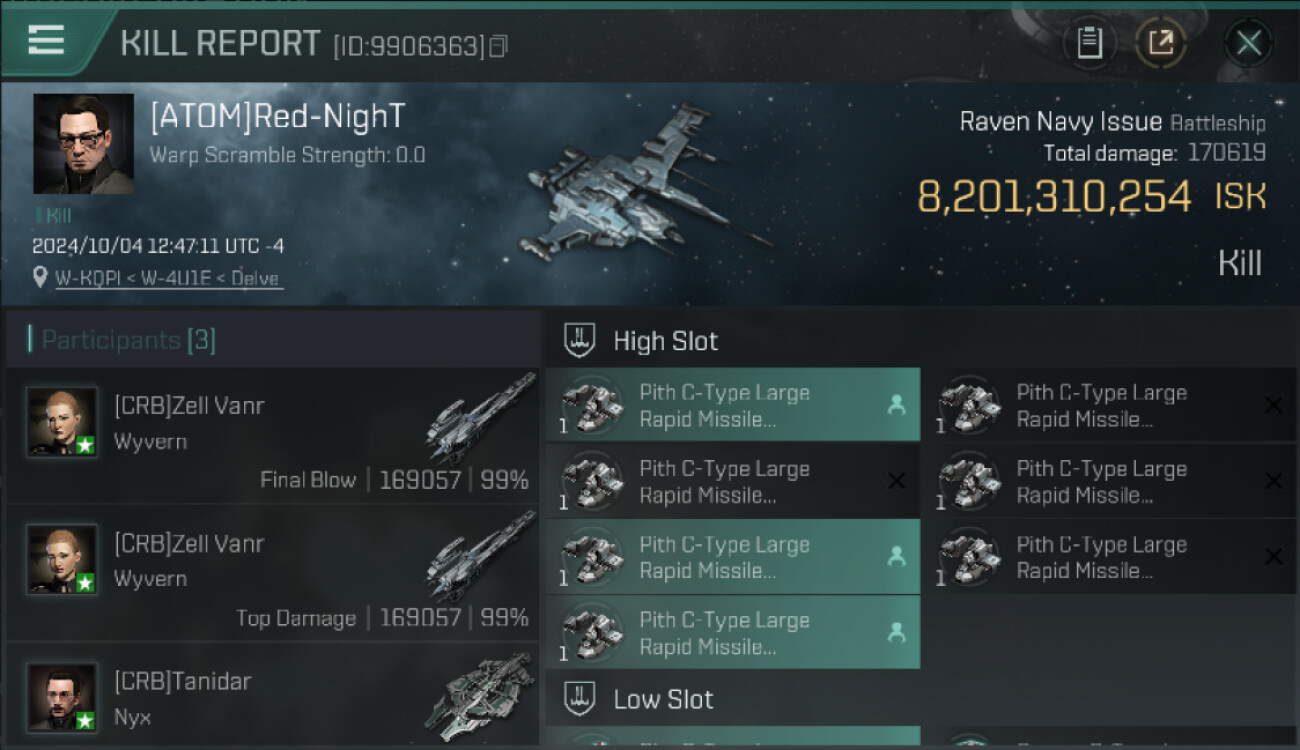This screenshot has width=1300, height=750.
Task: View Red-NighT's character portrait
Action: click(83, 144)
